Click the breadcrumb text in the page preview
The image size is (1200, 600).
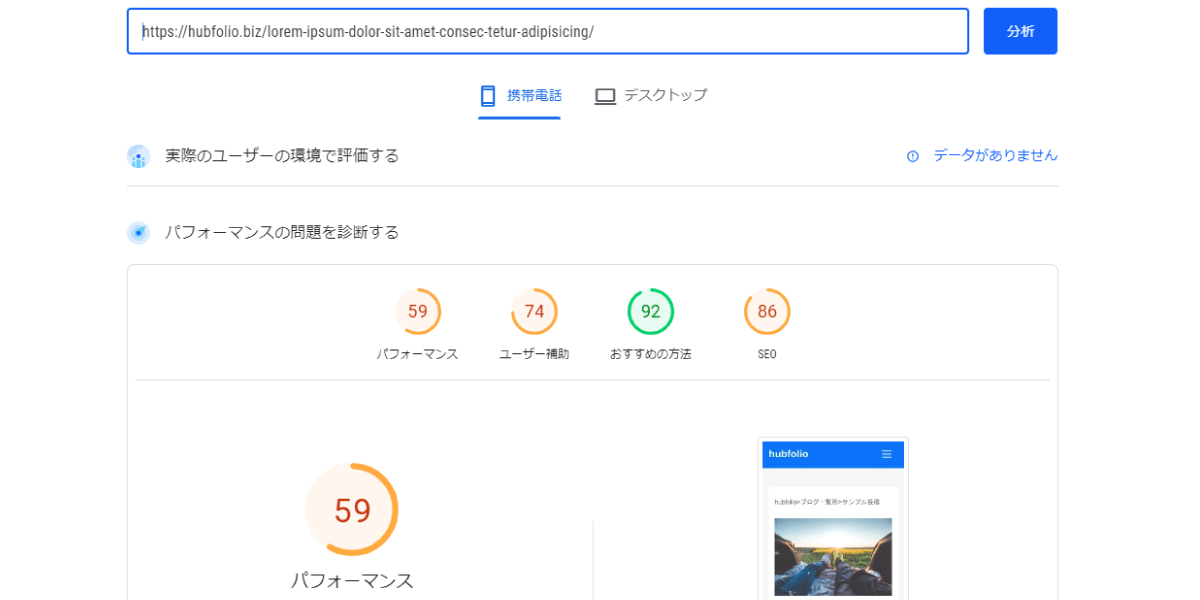click(825, 501)
